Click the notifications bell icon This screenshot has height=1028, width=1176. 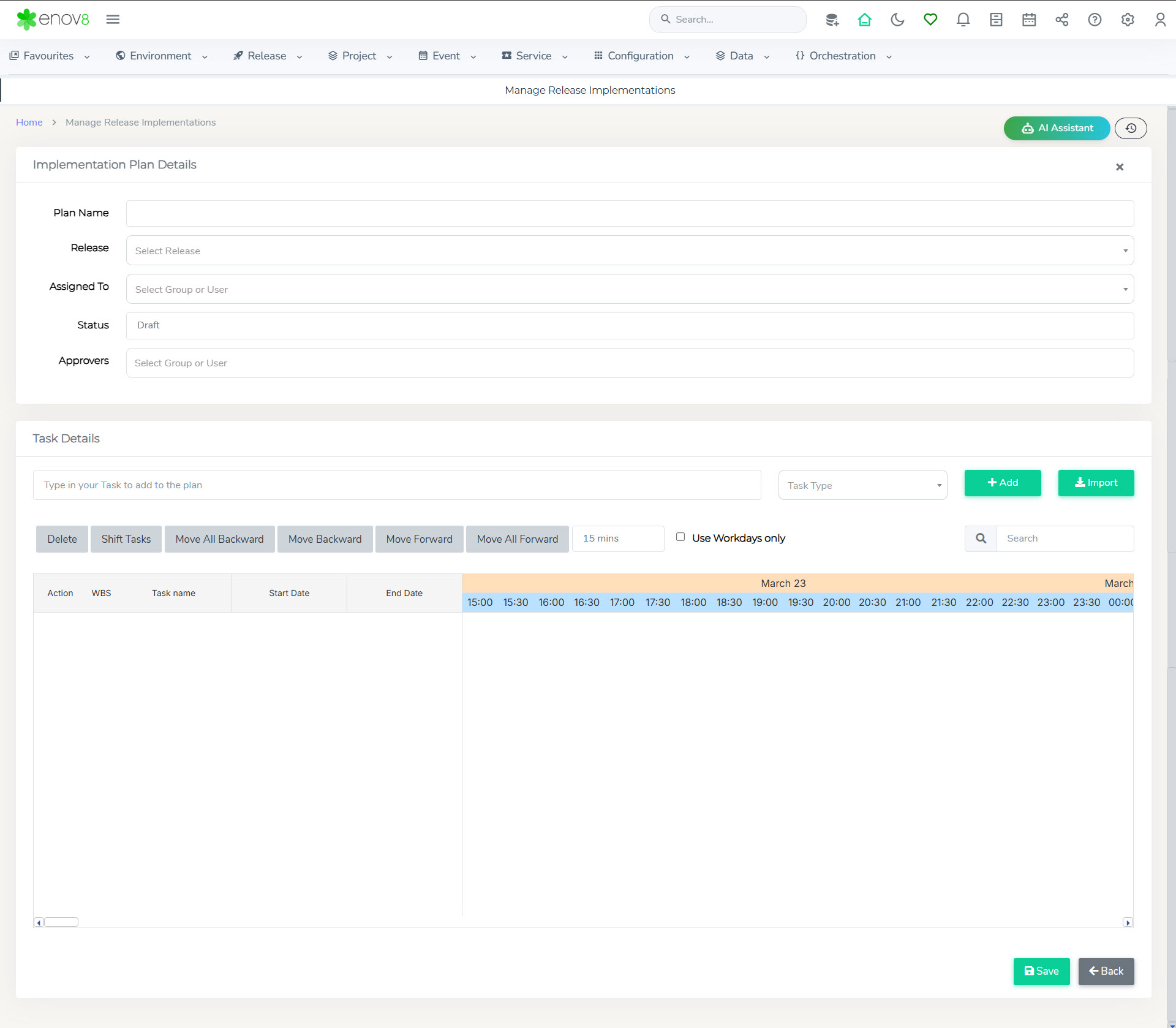[x=963, y=20]
